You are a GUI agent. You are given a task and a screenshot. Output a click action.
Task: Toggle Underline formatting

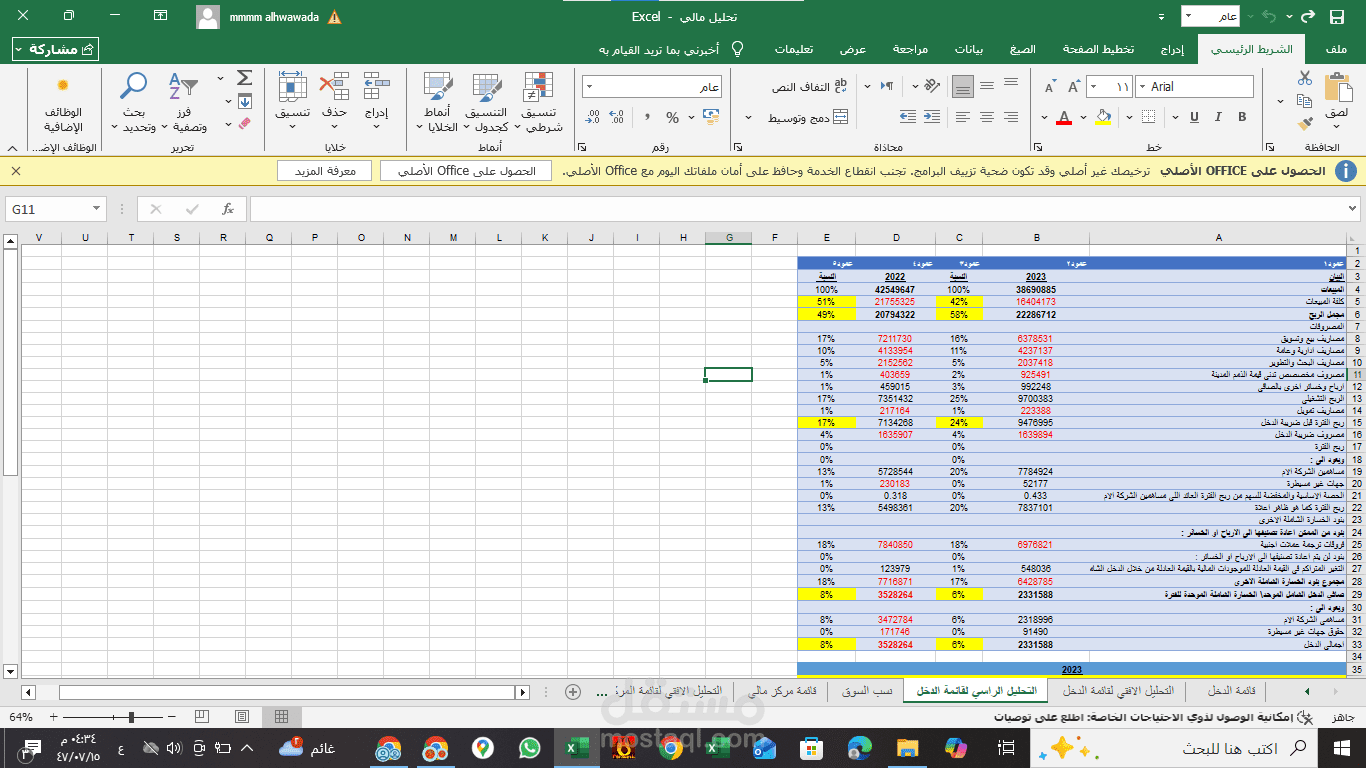click(x=1194, y=117)
